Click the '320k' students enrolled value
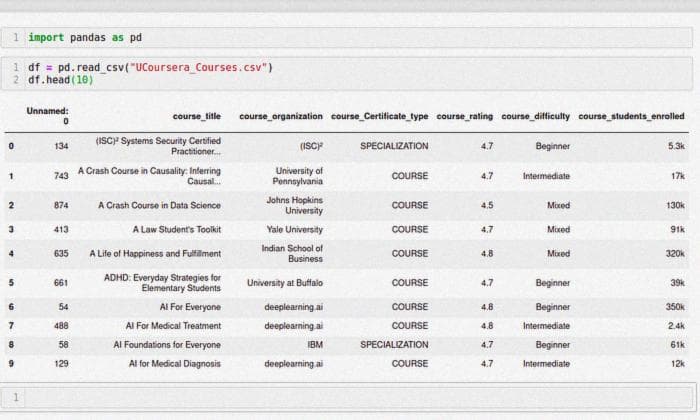Screen dimensions: 700x420 (675, 254)
